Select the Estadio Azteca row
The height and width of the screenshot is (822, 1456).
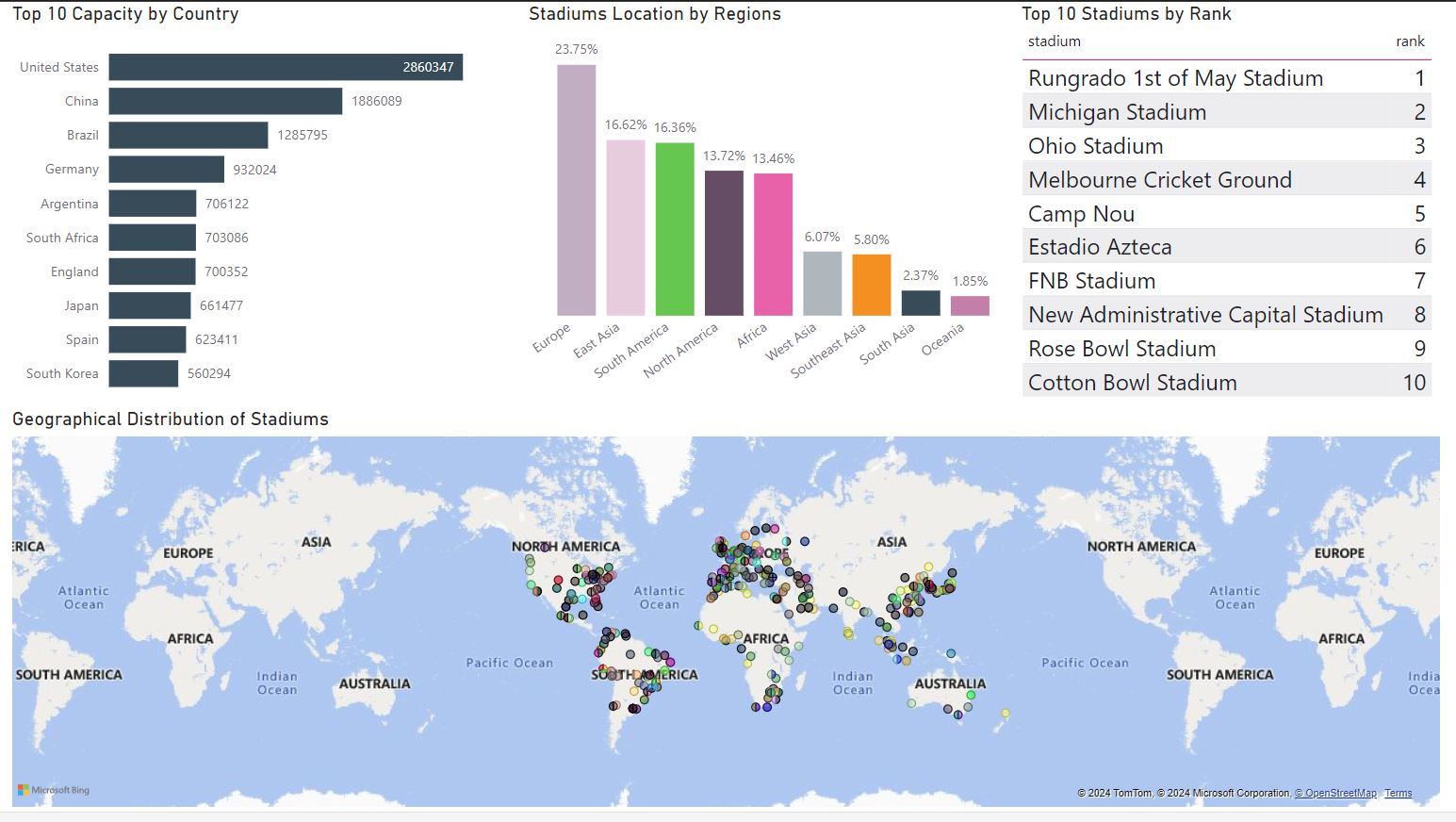tap(1227, 247)
